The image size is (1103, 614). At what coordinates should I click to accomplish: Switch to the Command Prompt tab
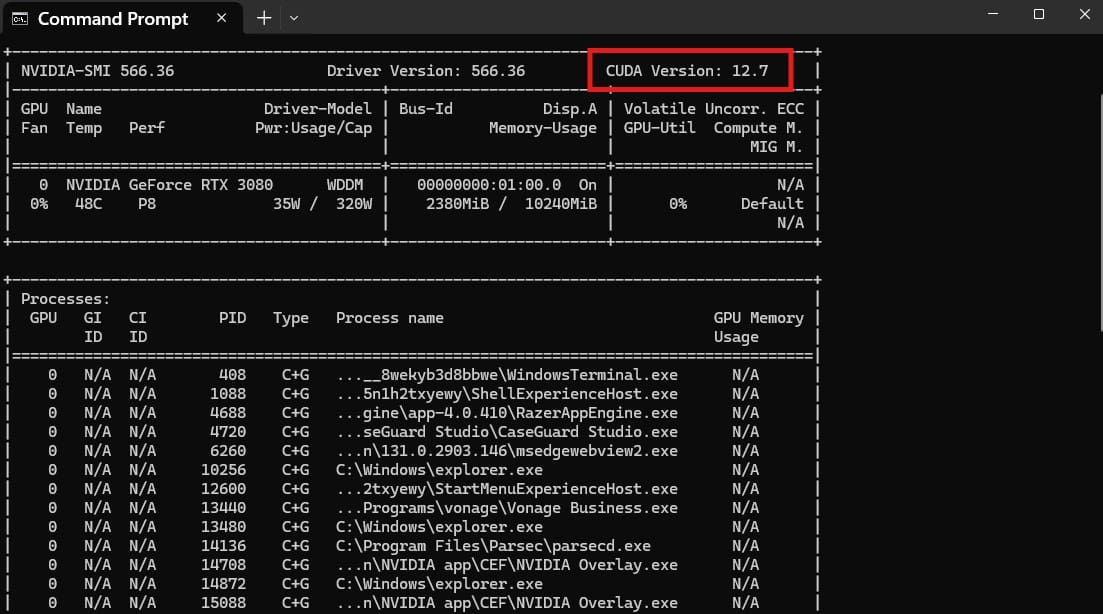point(112,18)
